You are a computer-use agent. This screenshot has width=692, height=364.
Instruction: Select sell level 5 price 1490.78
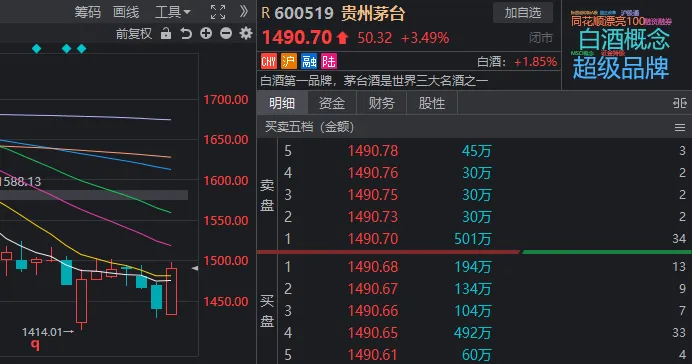373,151
